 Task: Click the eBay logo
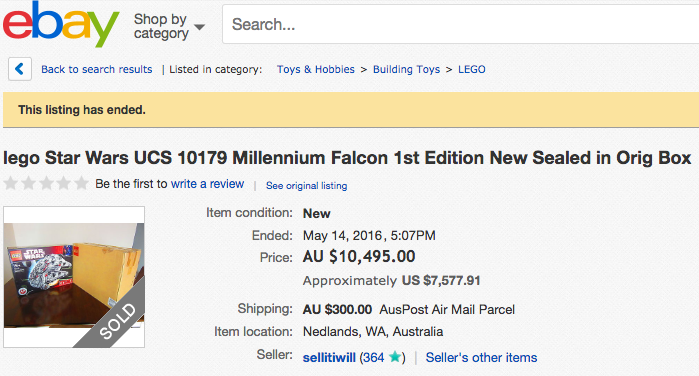coord(61,23)
